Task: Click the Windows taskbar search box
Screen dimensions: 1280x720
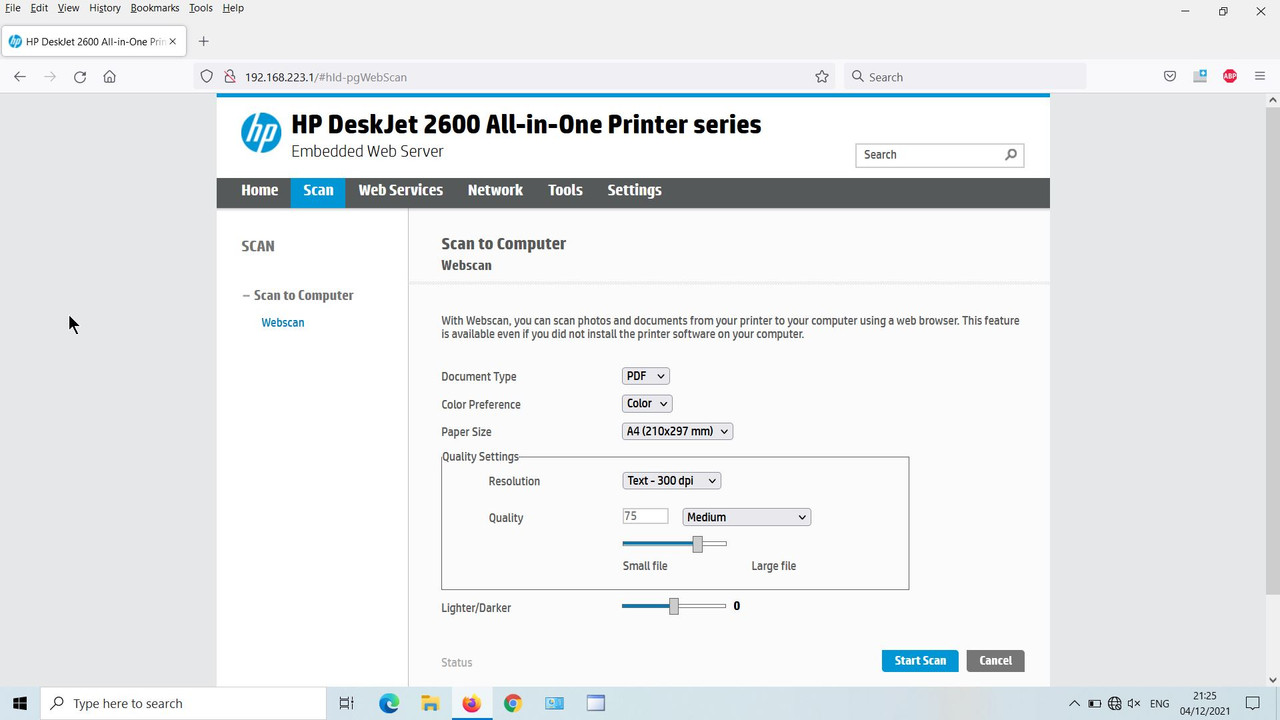Action: [x=183, y=703]
